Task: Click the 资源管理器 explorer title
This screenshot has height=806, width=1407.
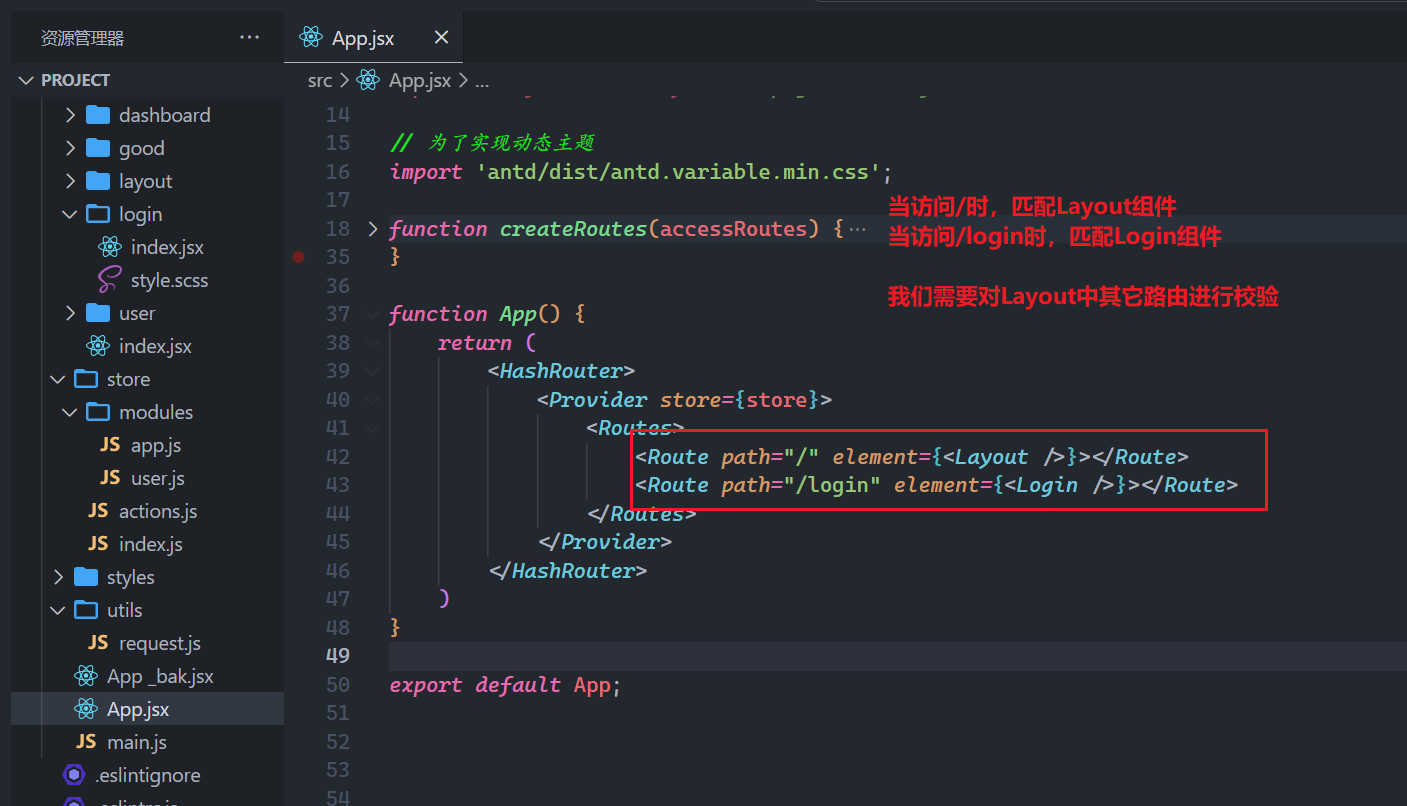Action: pos(83,38)
